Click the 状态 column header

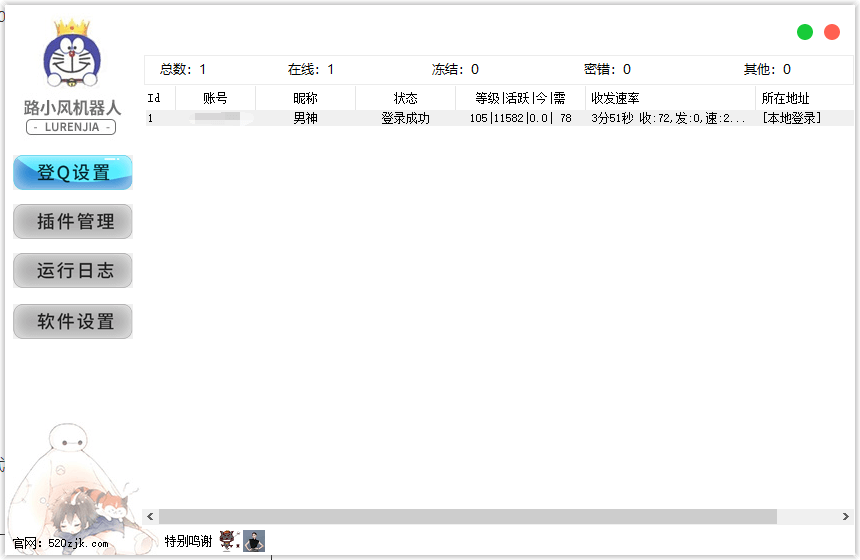405,98
